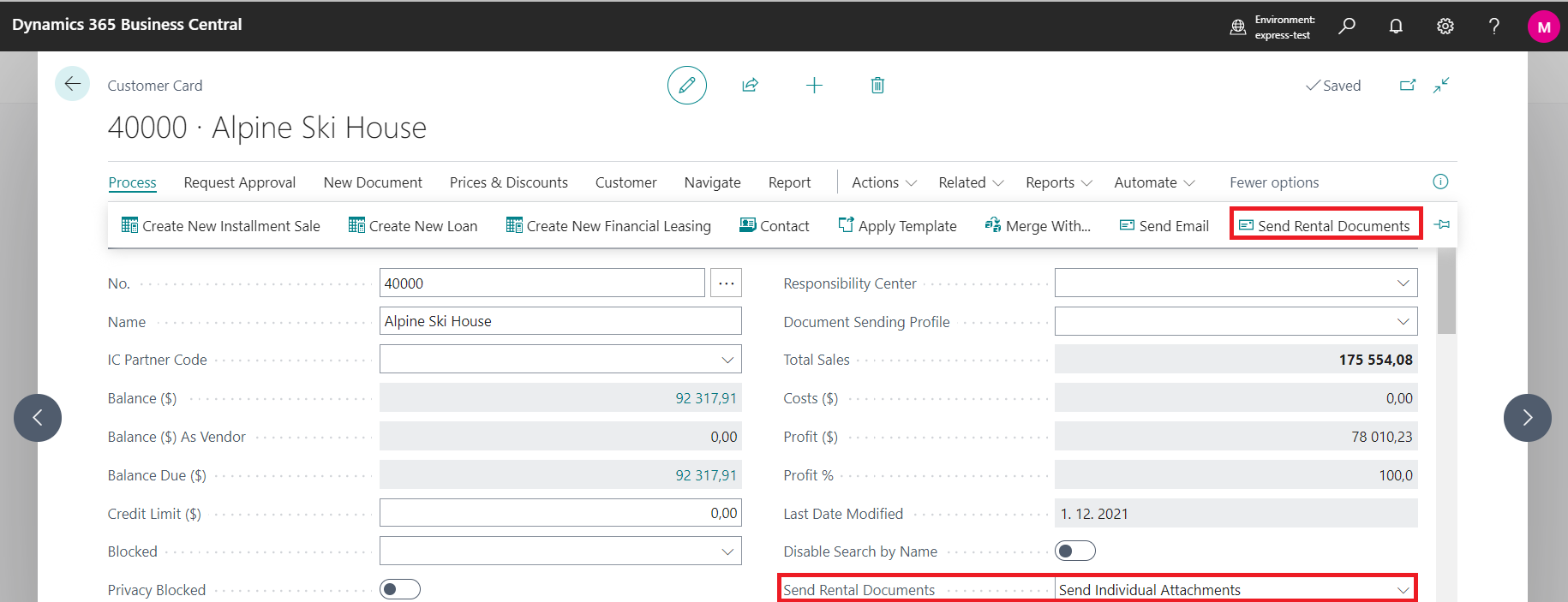
Task: Click the trash delete icon
Action: click(x=877, y=86)
